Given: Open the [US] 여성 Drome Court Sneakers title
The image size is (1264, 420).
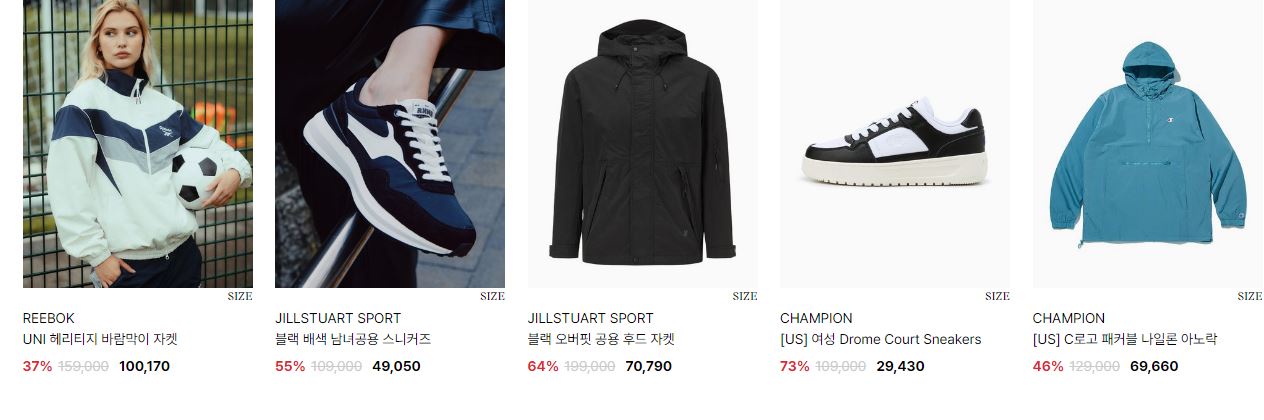Looking at the screenshot, I should pos(881,340).
